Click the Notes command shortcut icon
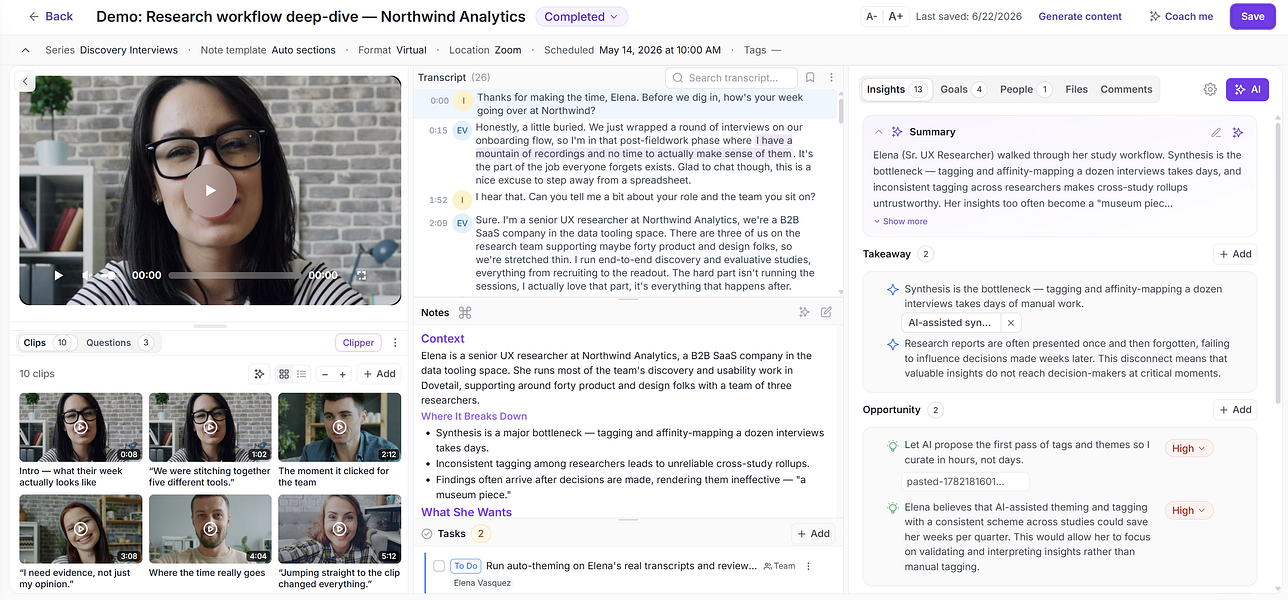Viewport: 1288px width, 600px height. point(465,313)
